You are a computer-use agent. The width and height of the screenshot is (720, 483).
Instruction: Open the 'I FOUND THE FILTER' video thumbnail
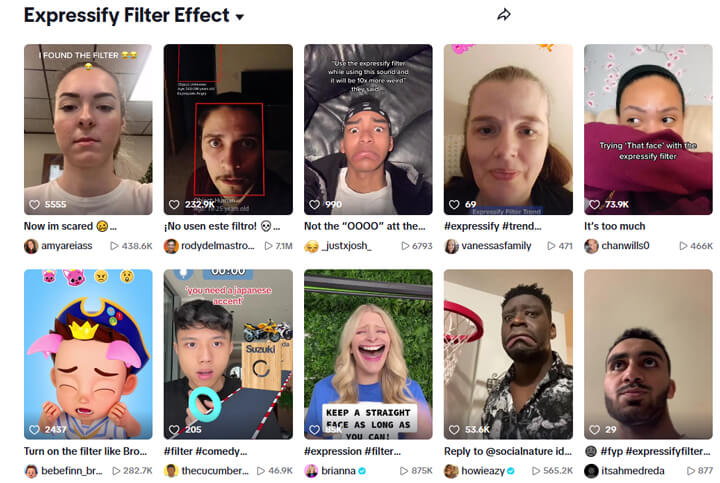(x=88, y=129)
